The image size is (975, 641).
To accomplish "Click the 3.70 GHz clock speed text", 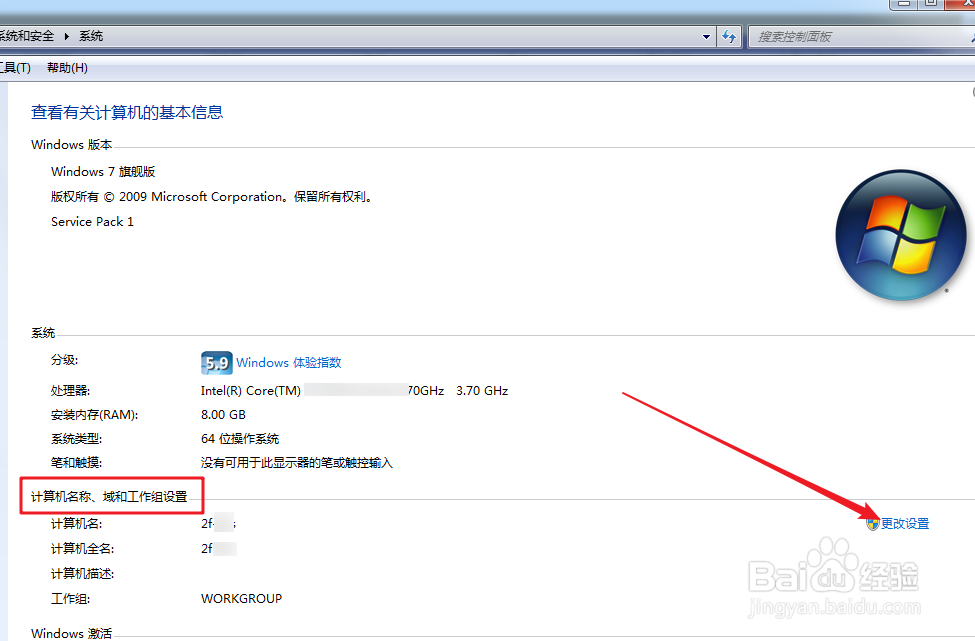I will [x=482, y=390].
